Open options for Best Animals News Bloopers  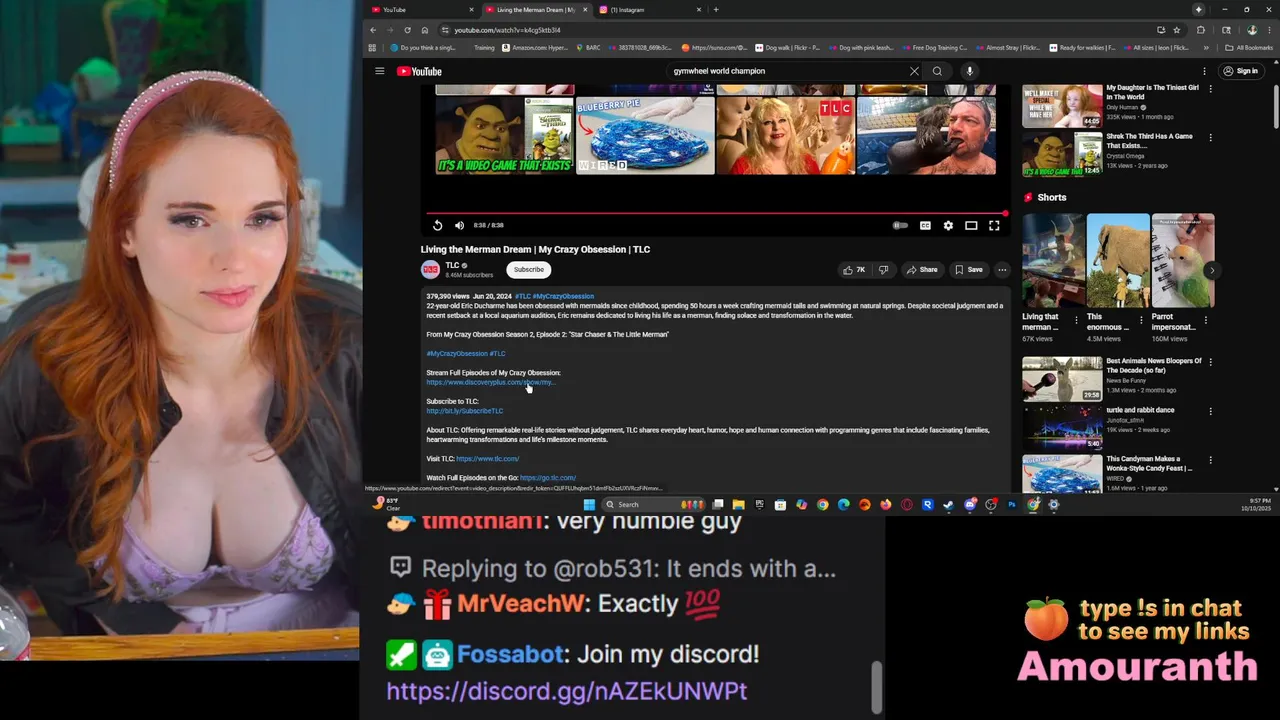(x=1211, y=362)
